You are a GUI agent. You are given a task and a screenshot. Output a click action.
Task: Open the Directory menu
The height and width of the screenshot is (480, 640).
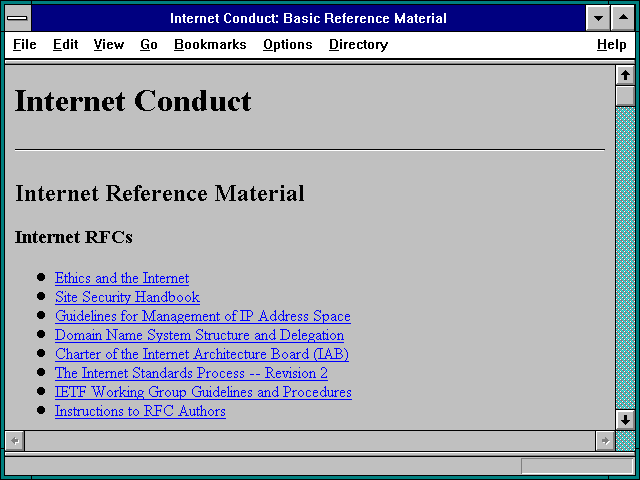(x=358, y=44)
